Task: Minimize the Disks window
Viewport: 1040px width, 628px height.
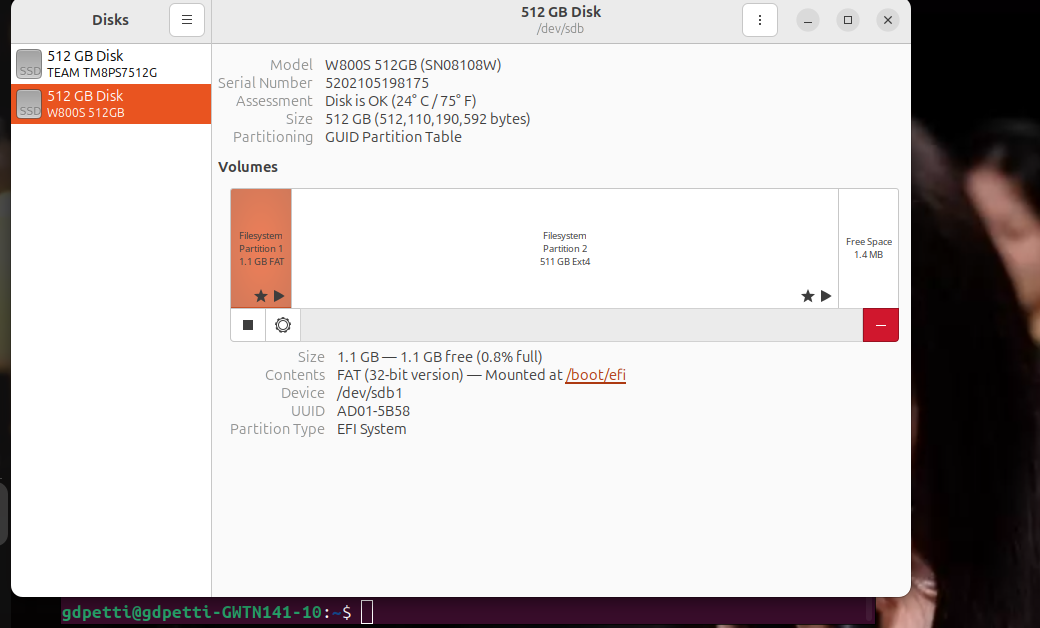Action: [808, 20]
